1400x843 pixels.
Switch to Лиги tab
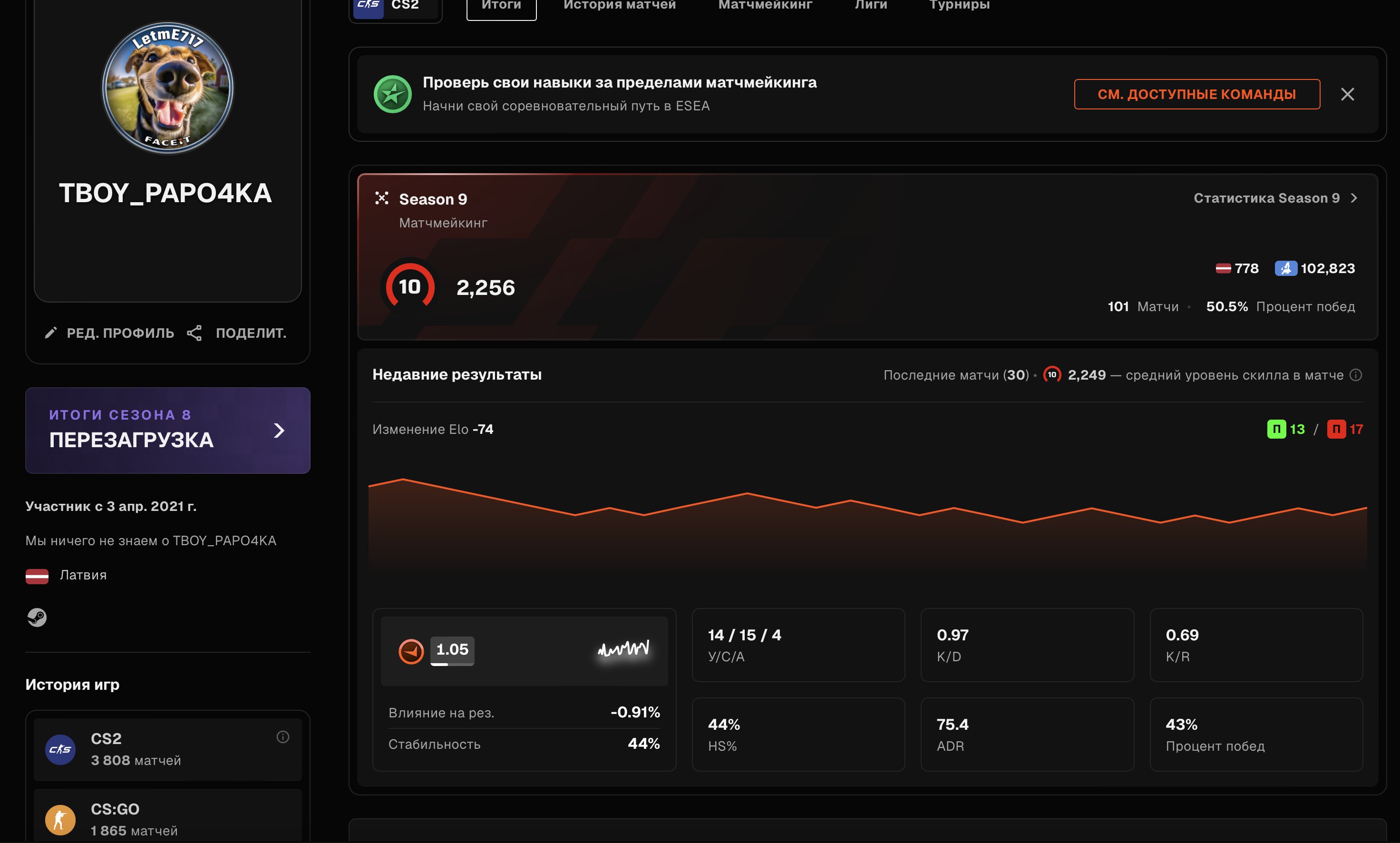pos(871,5)
